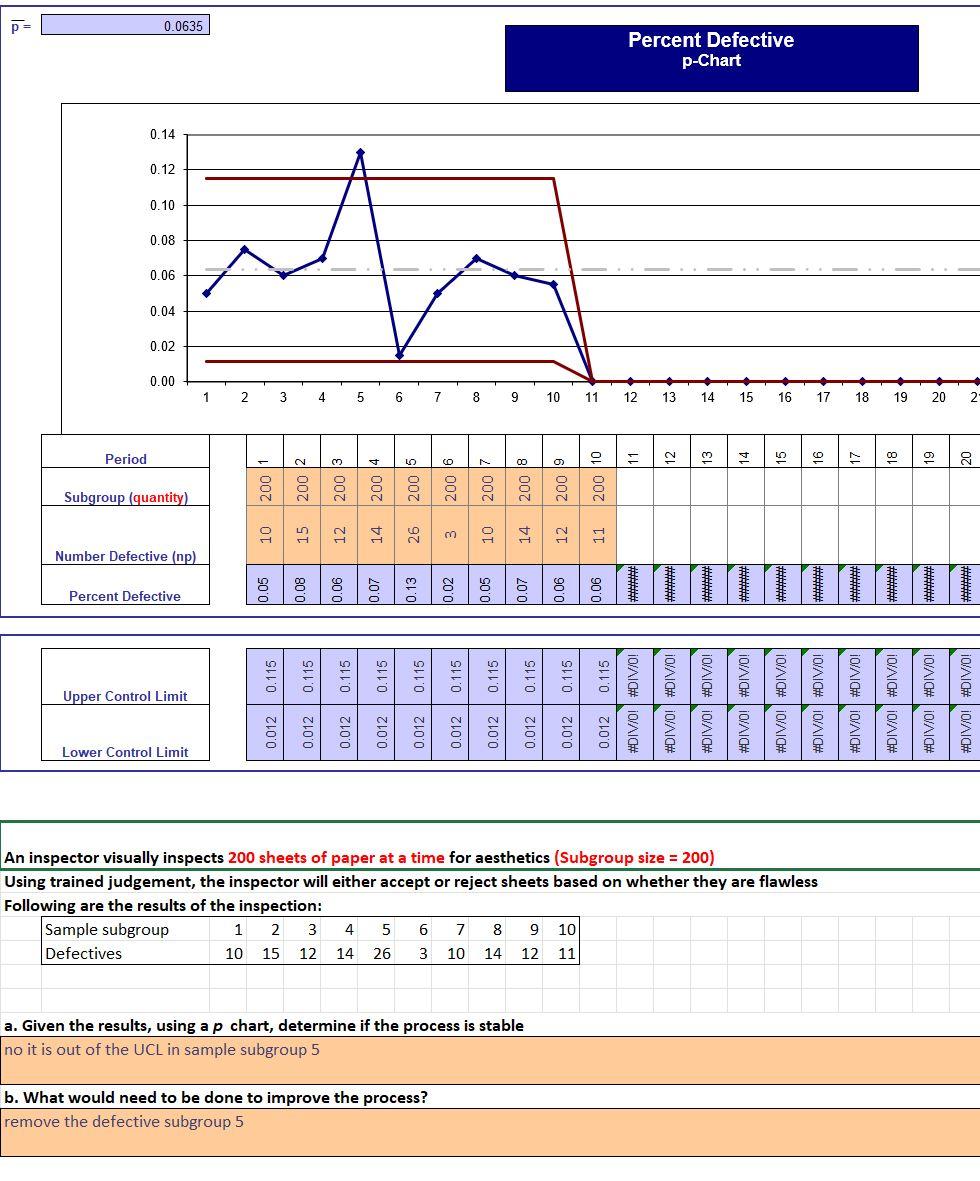Click the Number Defective (np) row label
This screenshot has width=980, height=1181.
tap(124, 558)
